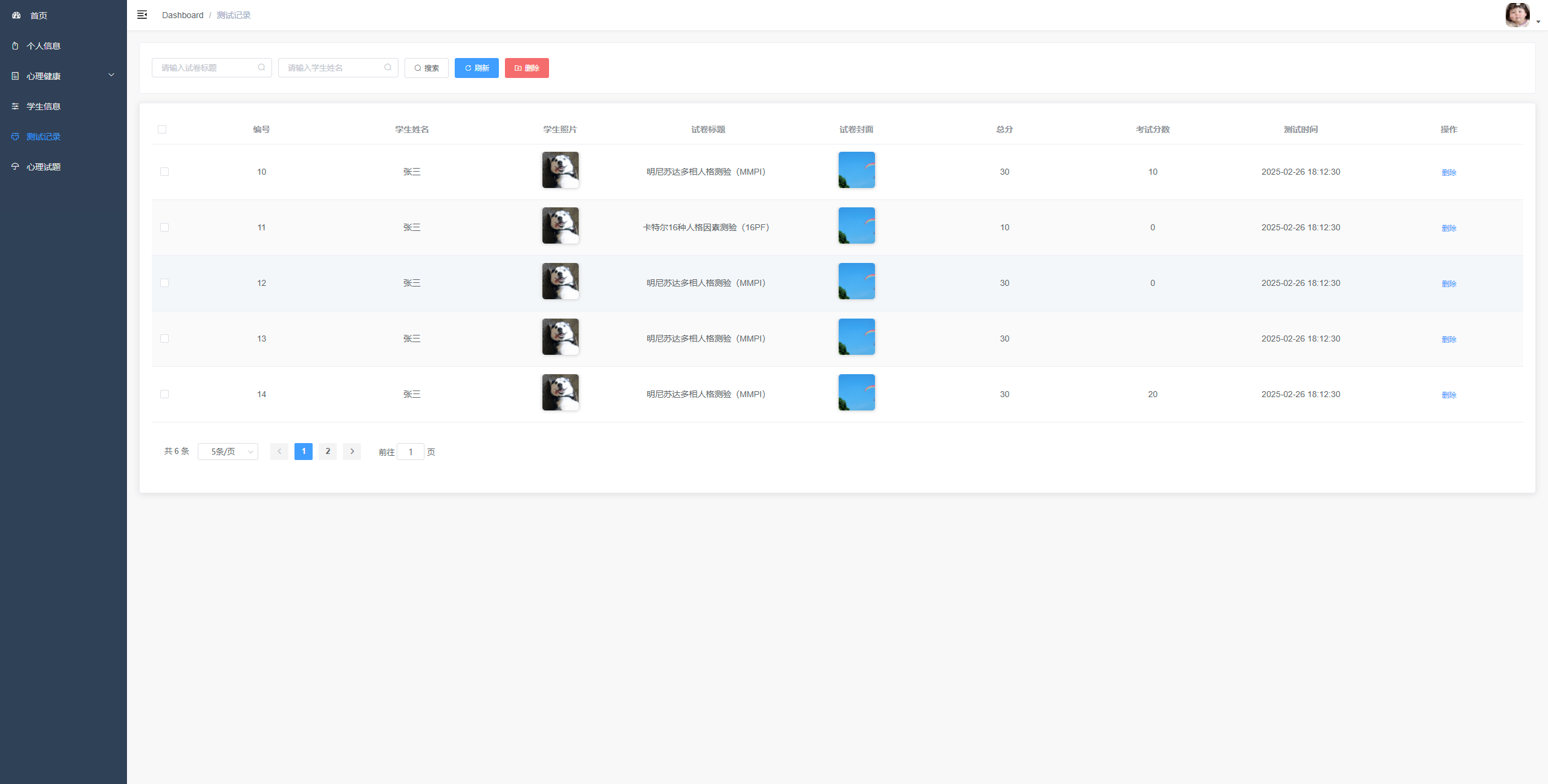Open the user avatar in top right
Image resolution: width=1548 pixels, height=784 pixels.
coord(1517,15)
